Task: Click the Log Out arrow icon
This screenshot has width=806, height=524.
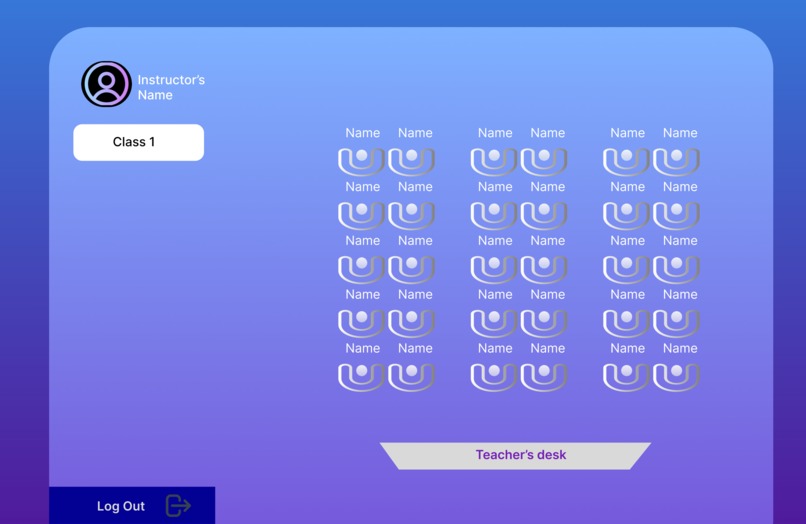Action: pyautogui.click(x=178, y=505)
